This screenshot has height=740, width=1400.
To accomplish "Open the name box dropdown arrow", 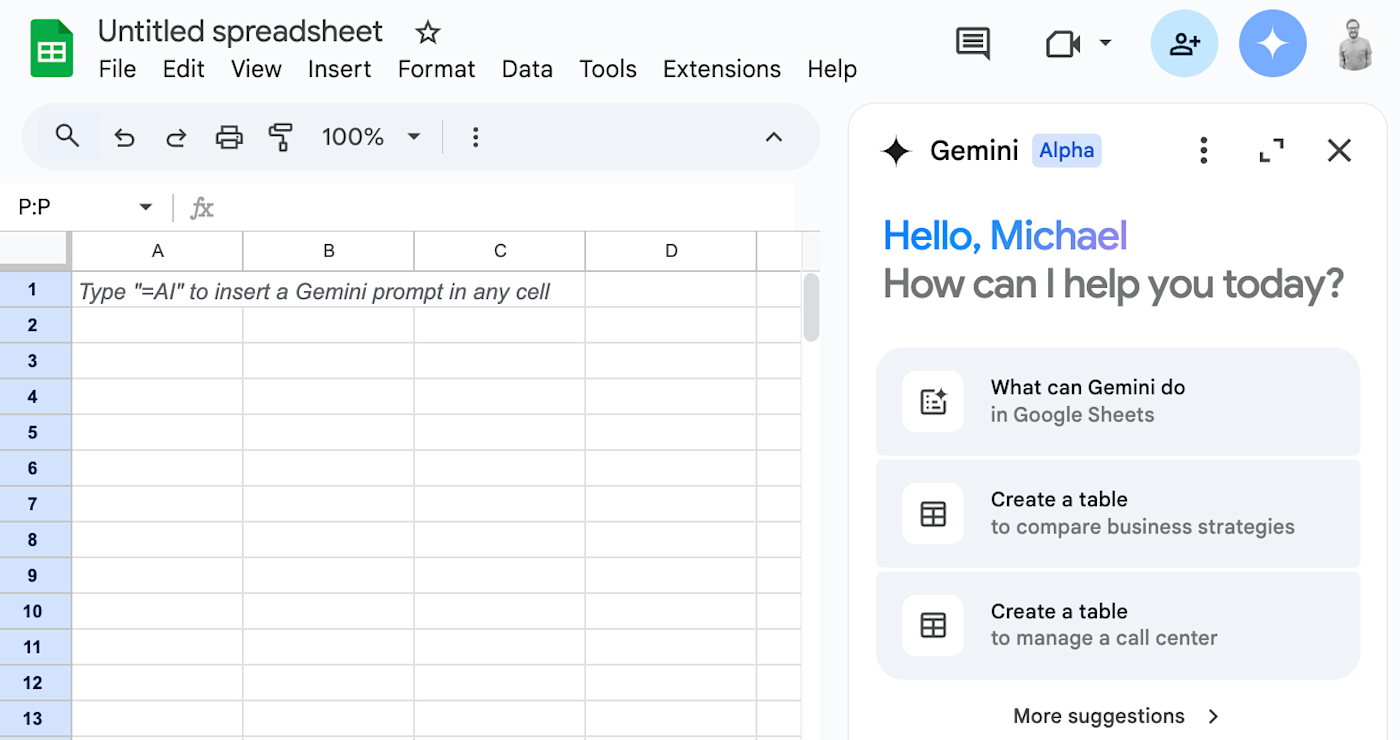I will pyautogui.click(x=146, y=207).
